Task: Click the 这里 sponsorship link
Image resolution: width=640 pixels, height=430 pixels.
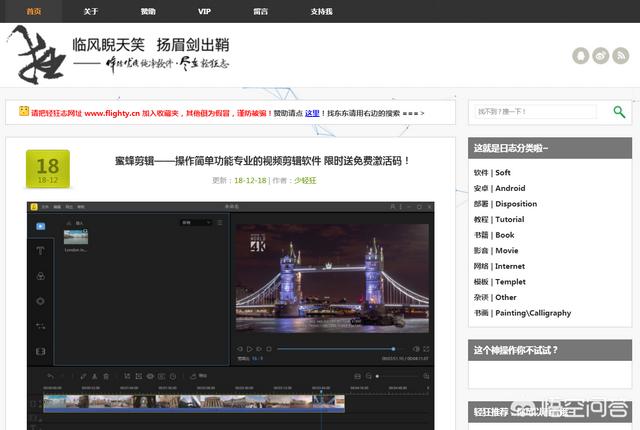Action: [312, 113]
